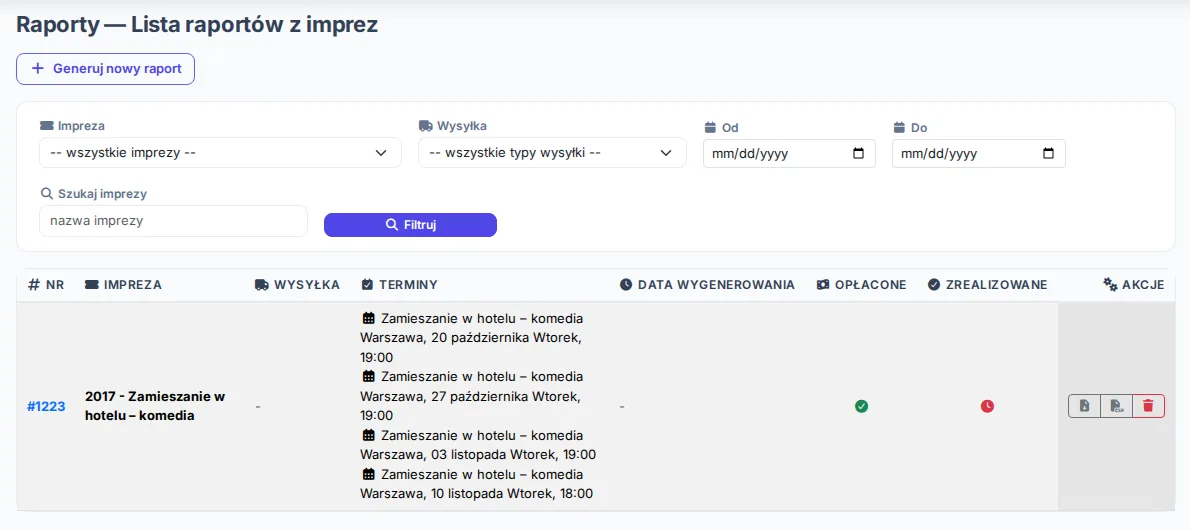This screenshot has width=1190, height=530.
Task: Click 'Warszawa, 20 października Wtorek' text
Action: point(471,337)
